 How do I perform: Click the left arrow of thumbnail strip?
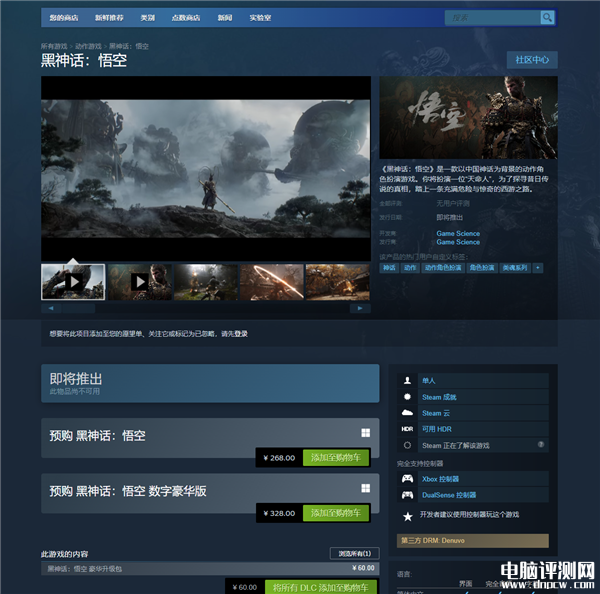(51, 308)
